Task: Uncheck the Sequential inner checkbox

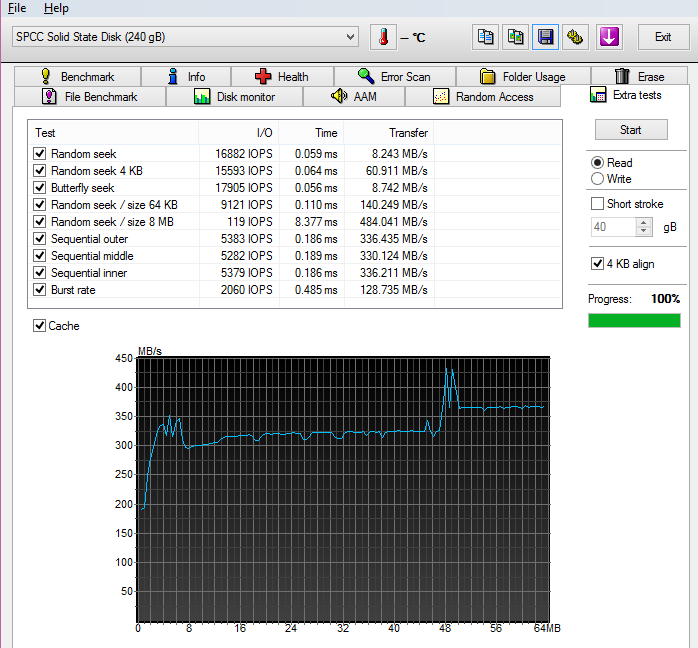Action: [40, 272]
